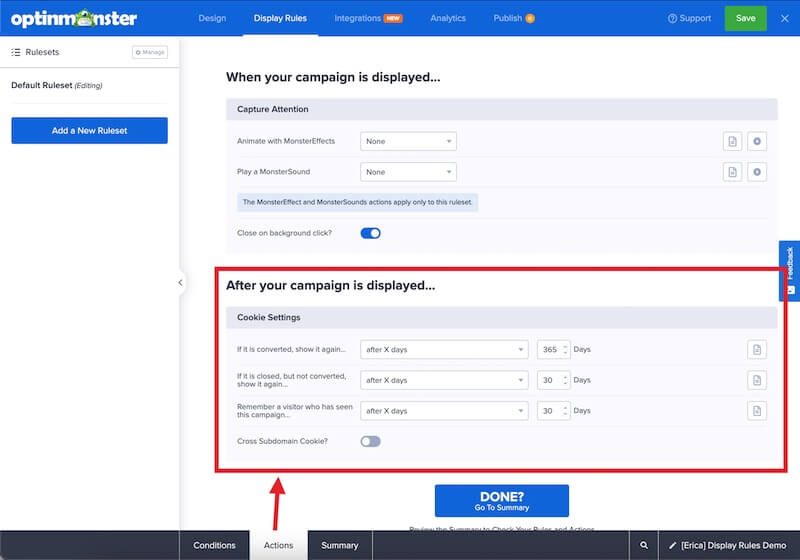Enable the Cross Subdomain Cookie toggle

[370, 441]
